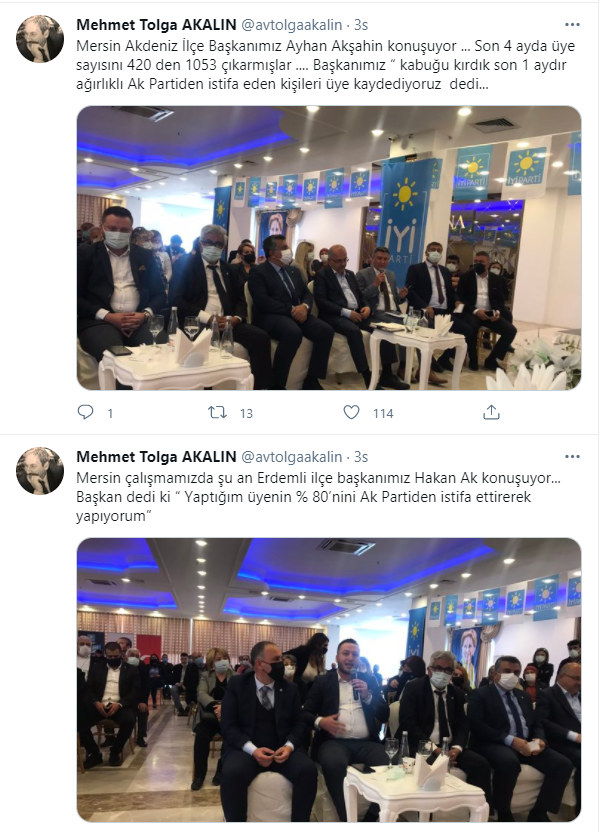Image resolution: width=602 pixels, height=832 pixels.
Task: Open first tweet text about Ayhan Akşahin
Action: click(x=325, y=65)
